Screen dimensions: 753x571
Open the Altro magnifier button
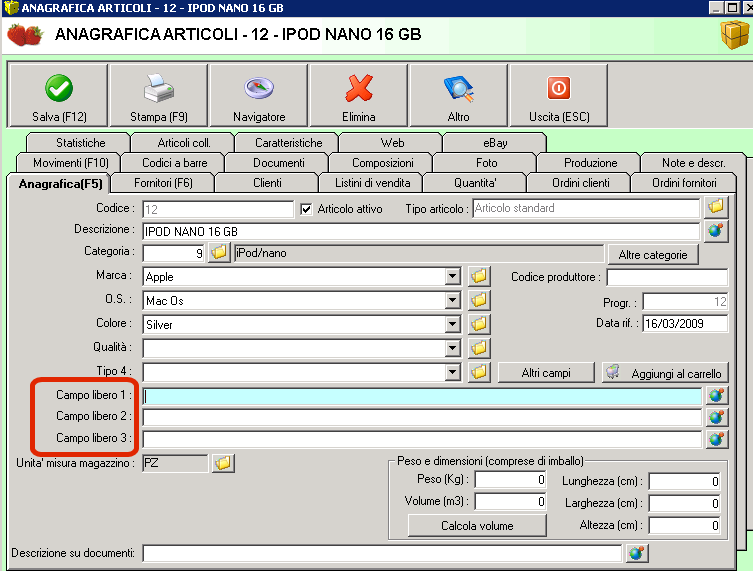point(459,96)
